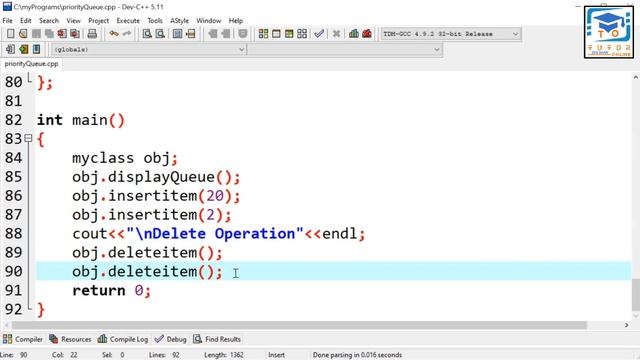Click the New file toolbar icon

point(11,34)
